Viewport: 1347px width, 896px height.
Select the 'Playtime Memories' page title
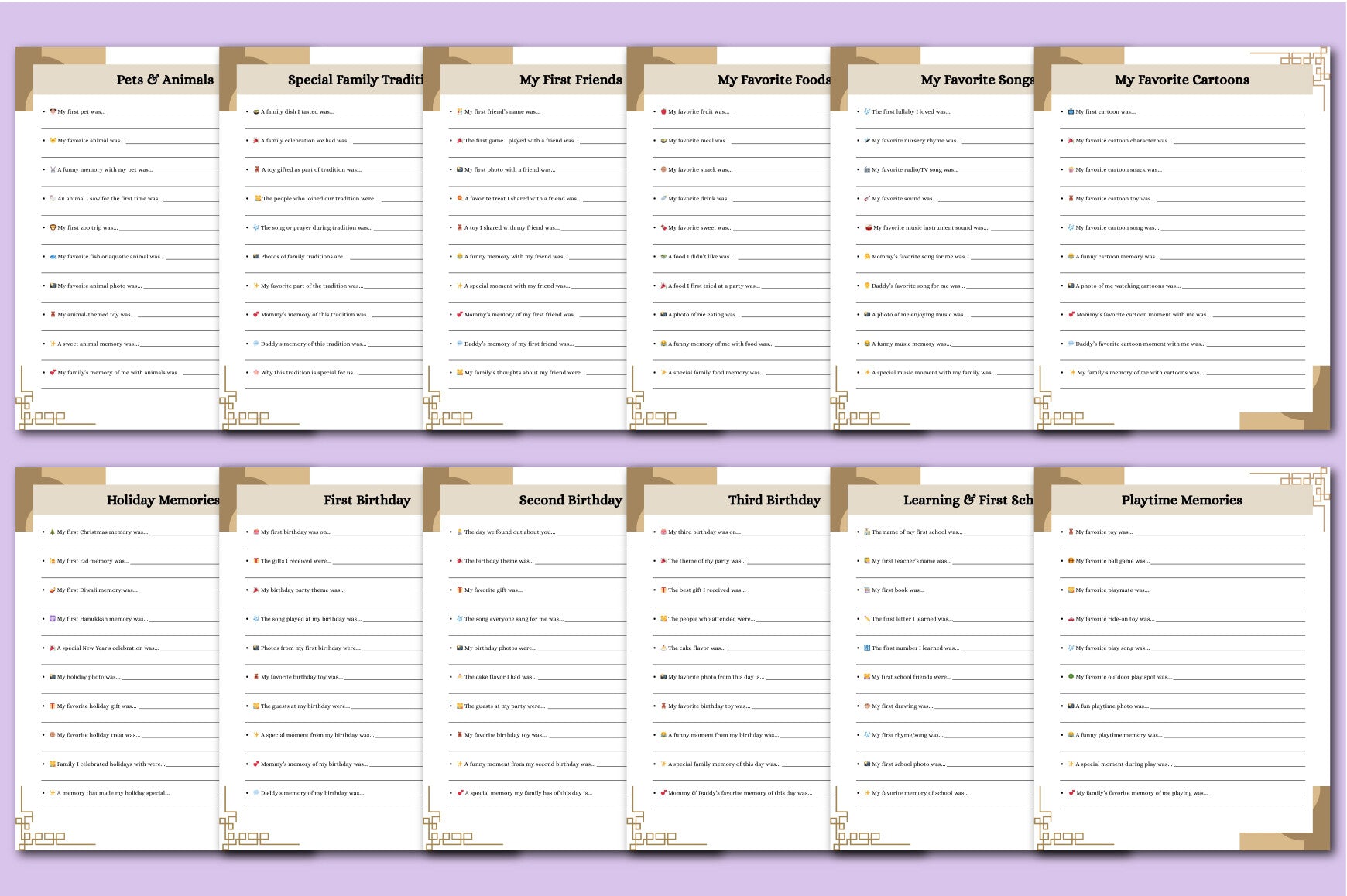1181,500
